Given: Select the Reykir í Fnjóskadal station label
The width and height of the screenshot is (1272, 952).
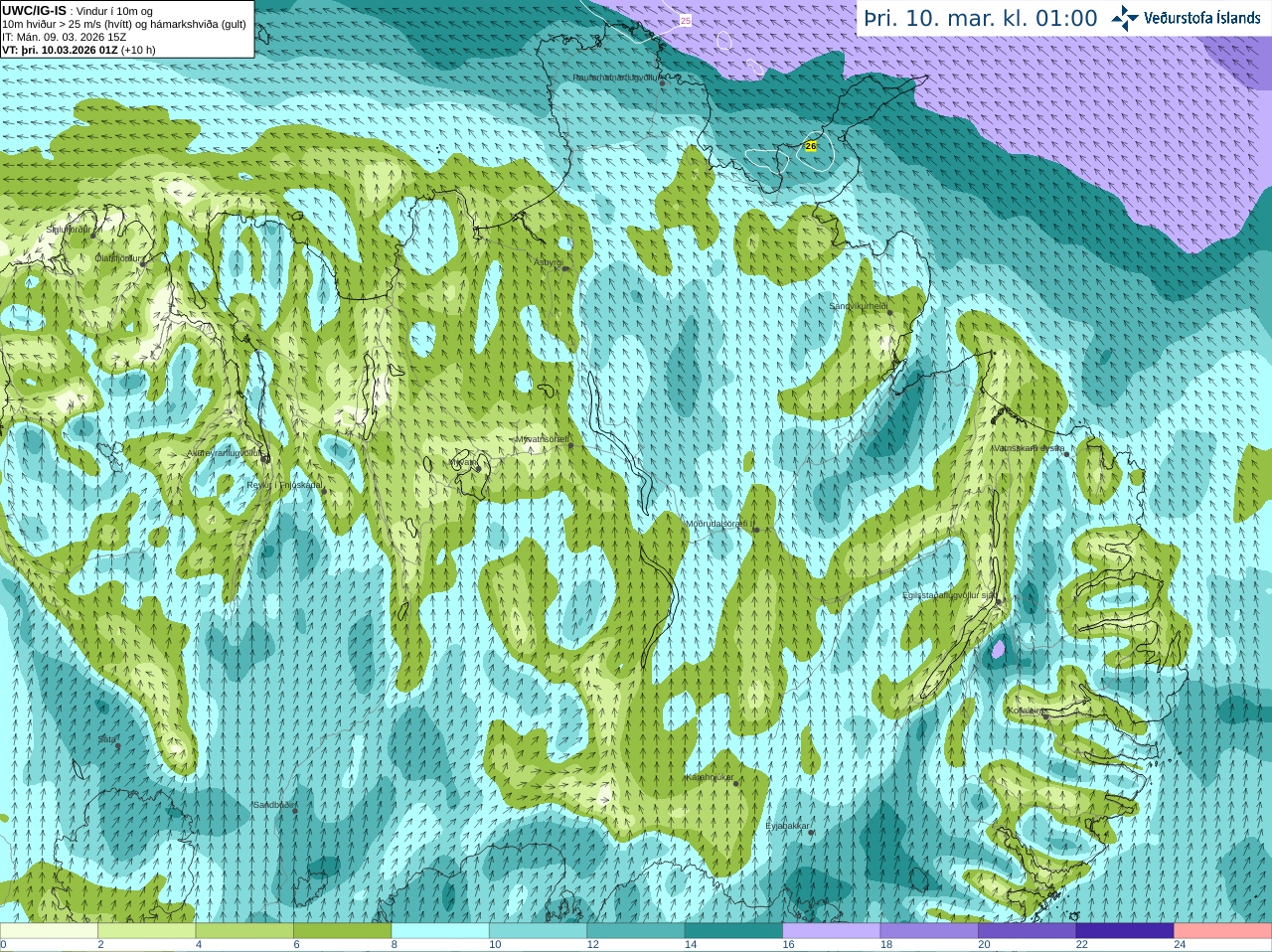Looking at the screenshot, I should click(284, 485).
